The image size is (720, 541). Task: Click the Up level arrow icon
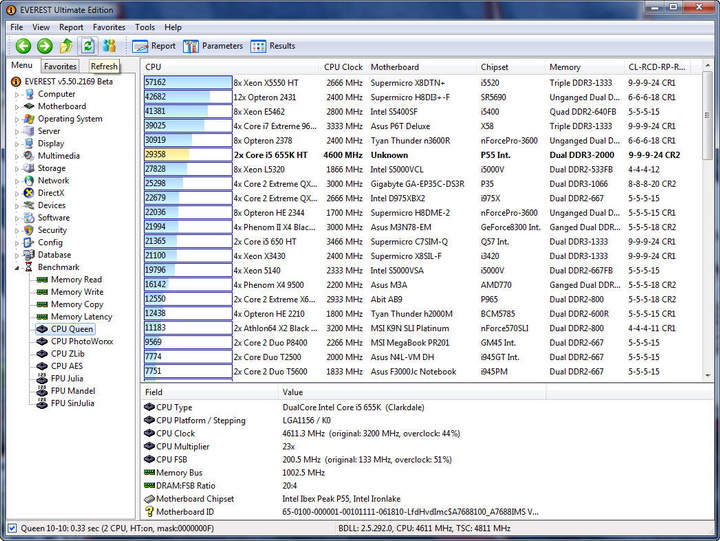pos(66,46)
